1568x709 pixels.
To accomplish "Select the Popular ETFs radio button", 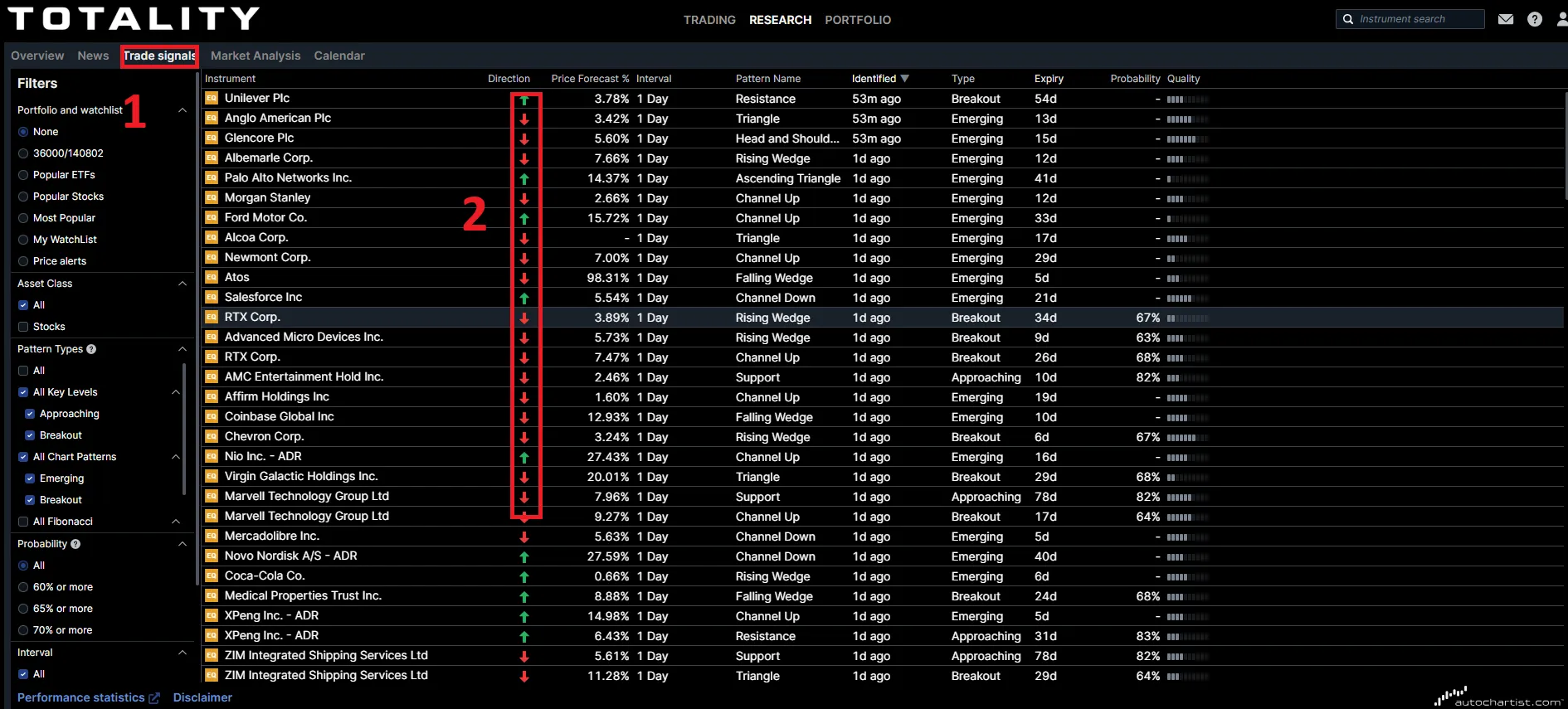I will coord(23,175).
